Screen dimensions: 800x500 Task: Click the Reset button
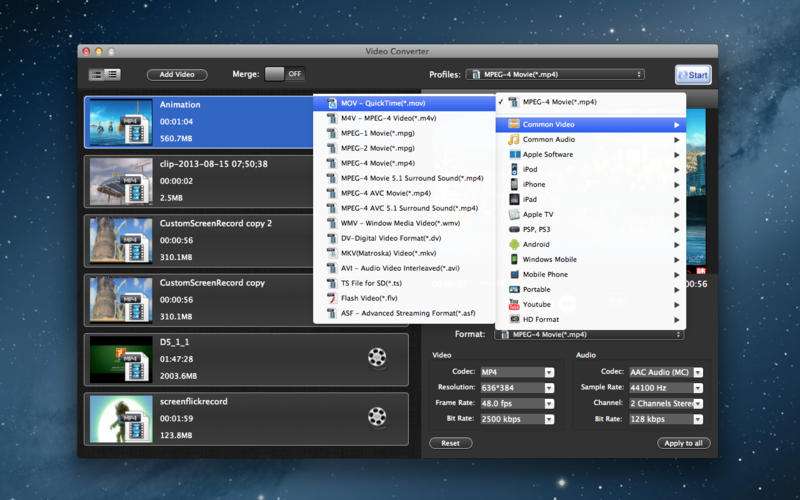(451, 443)
